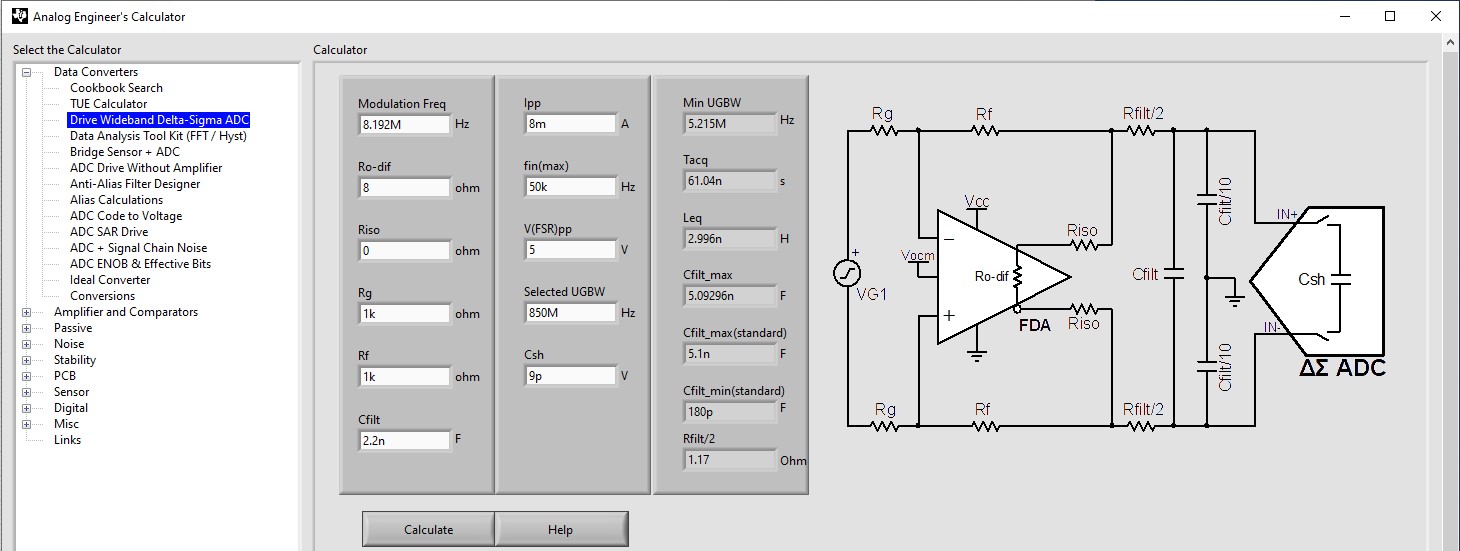Click the Csh value field
The width and height of the screenshot is (1460, 551).
pos(570,376)
